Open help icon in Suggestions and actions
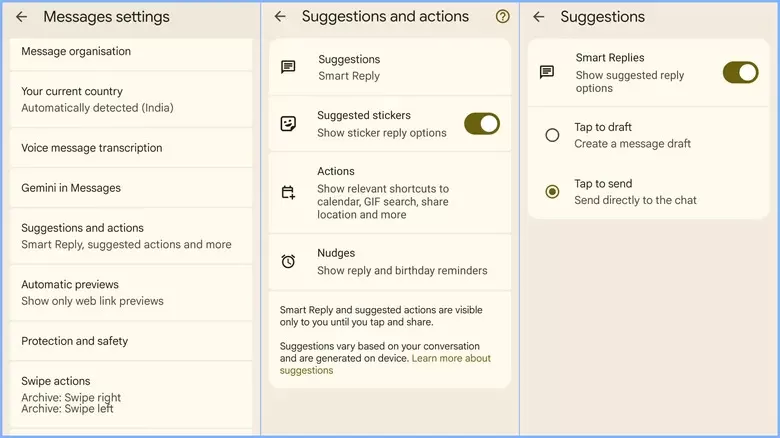Screen dimensions: 780x438 coord(502,16)
